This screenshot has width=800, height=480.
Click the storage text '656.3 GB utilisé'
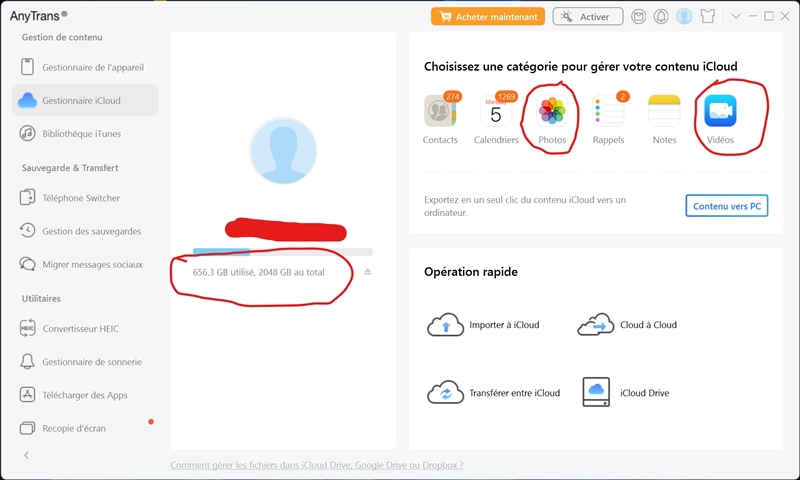(223, 272)
